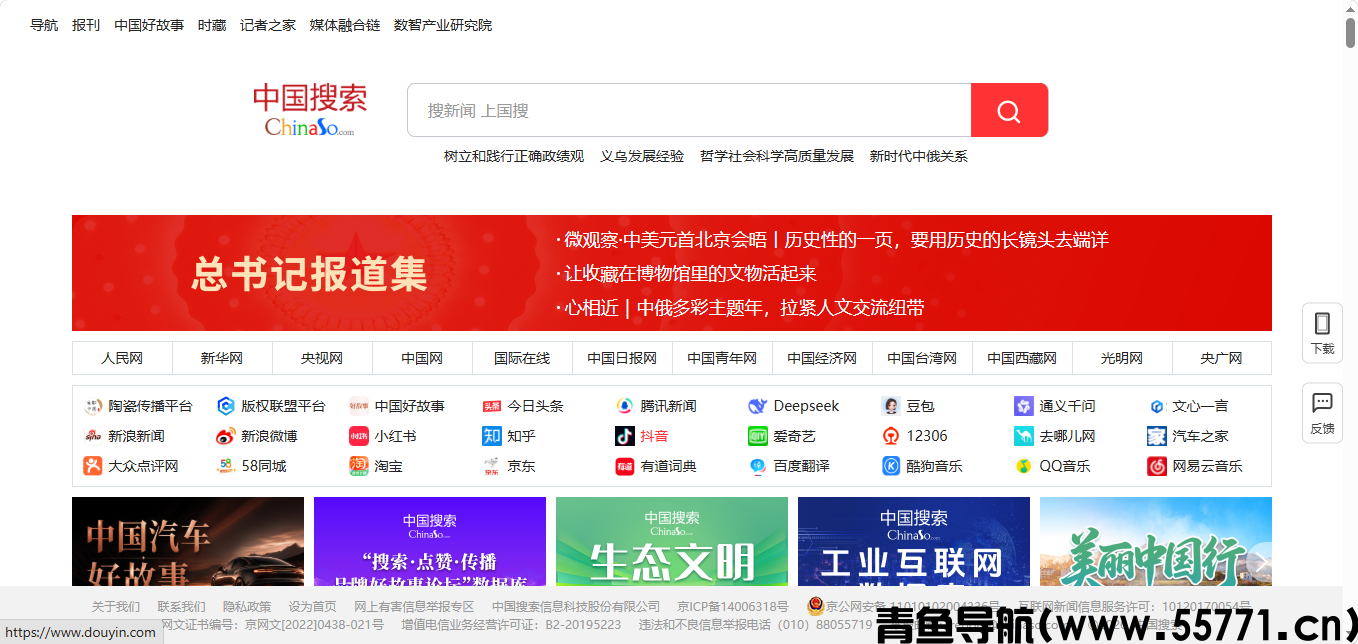Viewport: 1358px width, 644px height.
Task: Open the 58同城 icon
Action: 226,466
